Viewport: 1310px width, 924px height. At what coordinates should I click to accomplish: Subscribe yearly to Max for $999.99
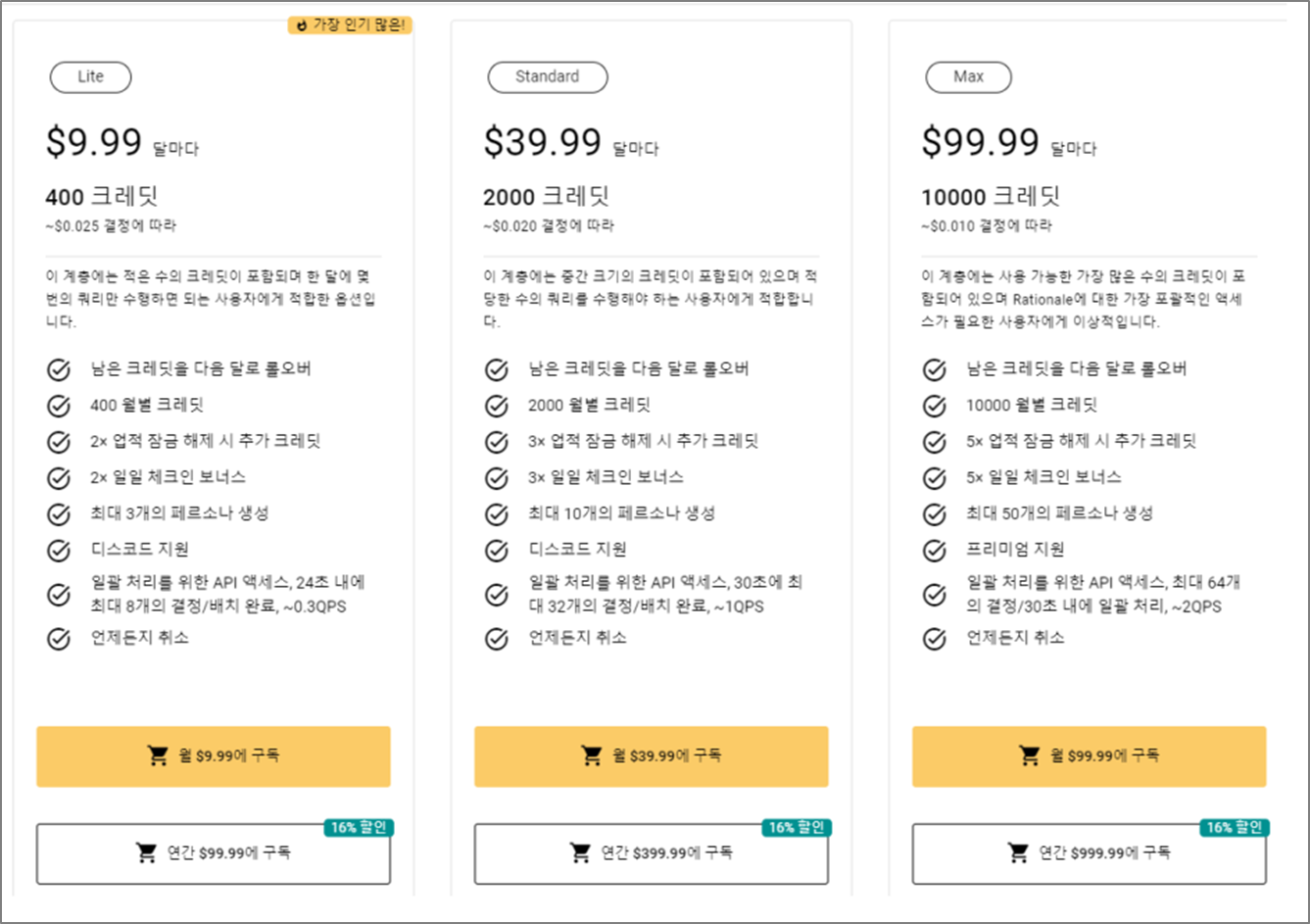pyautogui.click(x=1090, y=853)
